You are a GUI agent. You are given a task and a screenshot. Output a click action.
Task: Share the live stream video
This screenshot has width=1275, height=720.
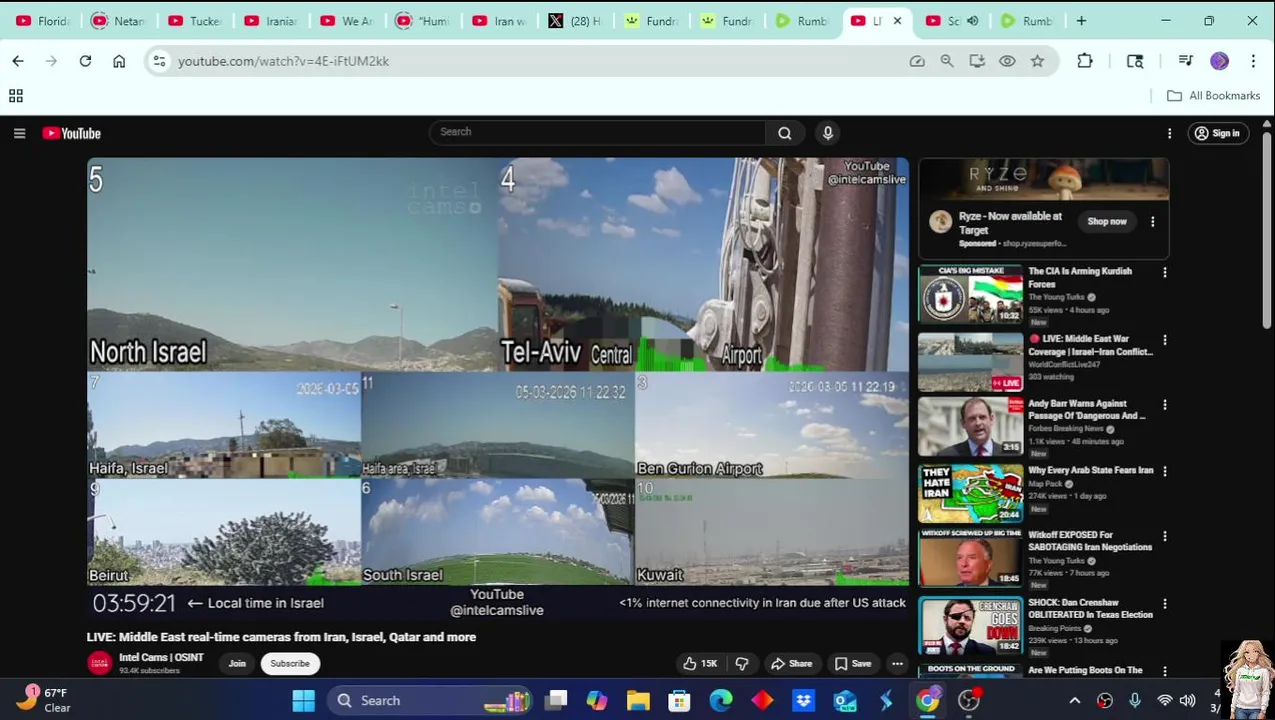[x=791, y=664]
